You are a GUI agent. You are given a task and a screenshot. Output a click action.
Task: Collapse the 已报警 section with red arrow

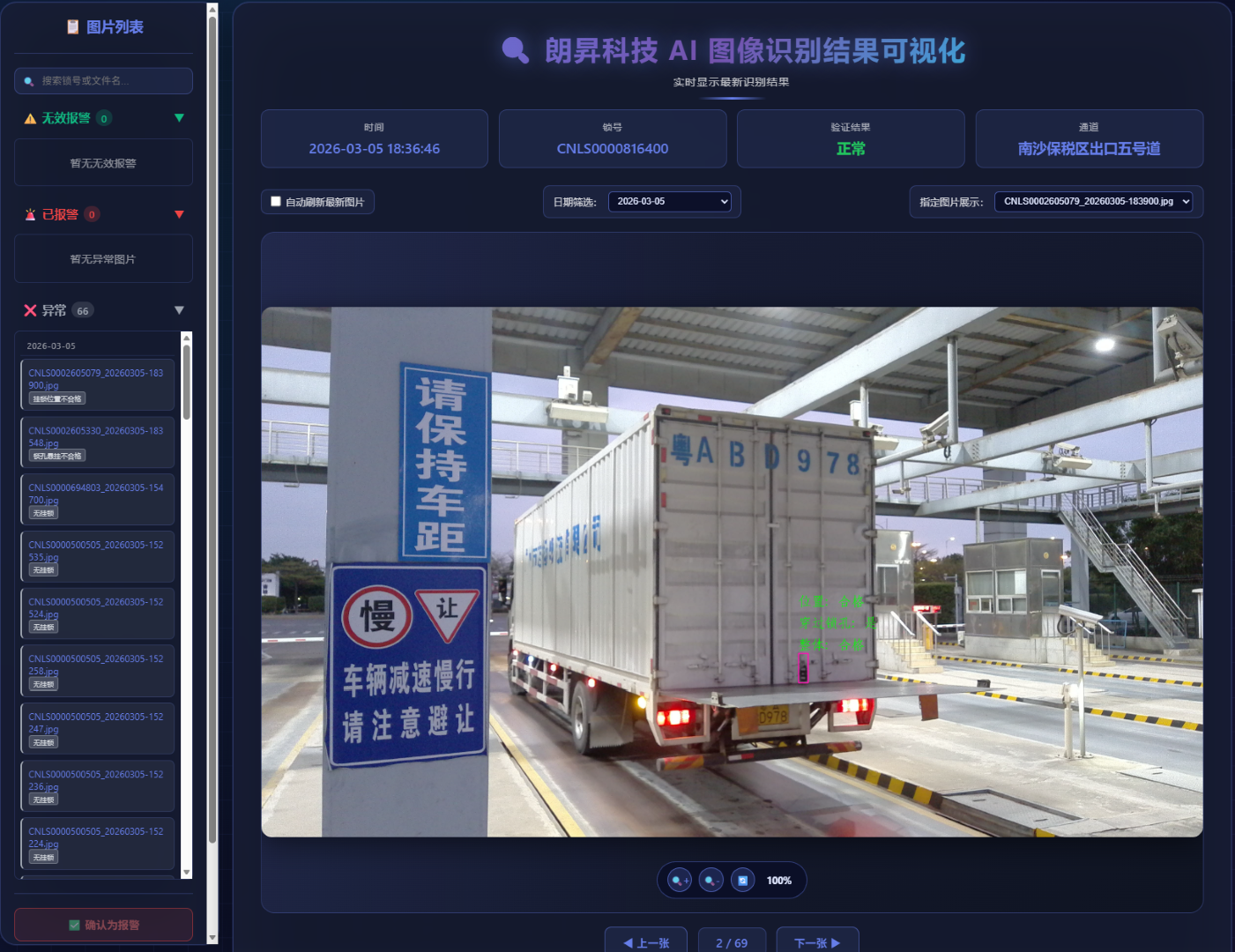click(179, 214)
